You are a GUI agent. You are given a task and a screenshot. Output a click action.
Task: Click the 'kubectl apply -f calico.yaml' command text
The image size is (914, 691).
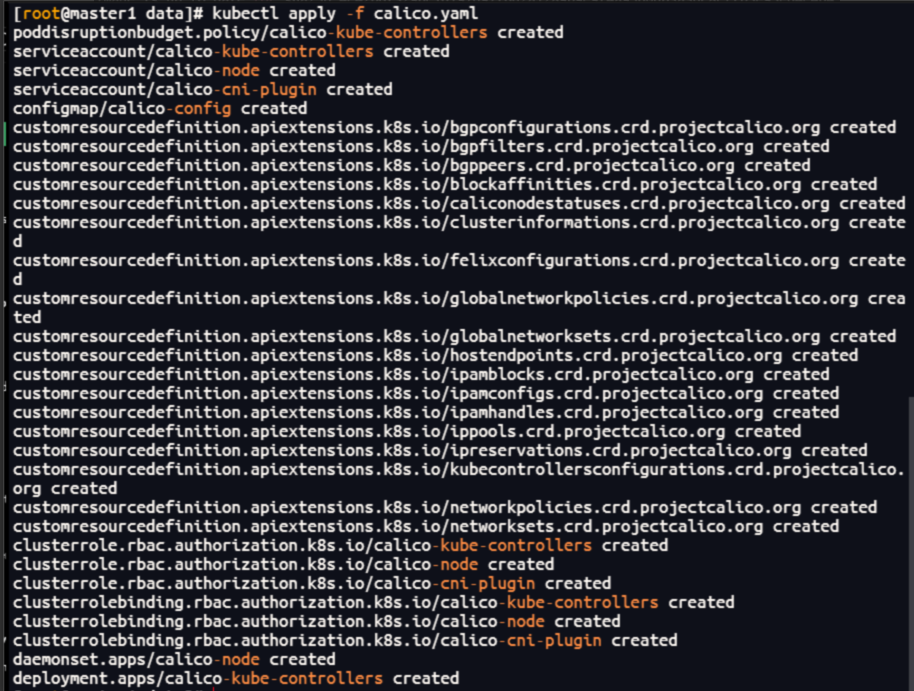coord(344,13)
